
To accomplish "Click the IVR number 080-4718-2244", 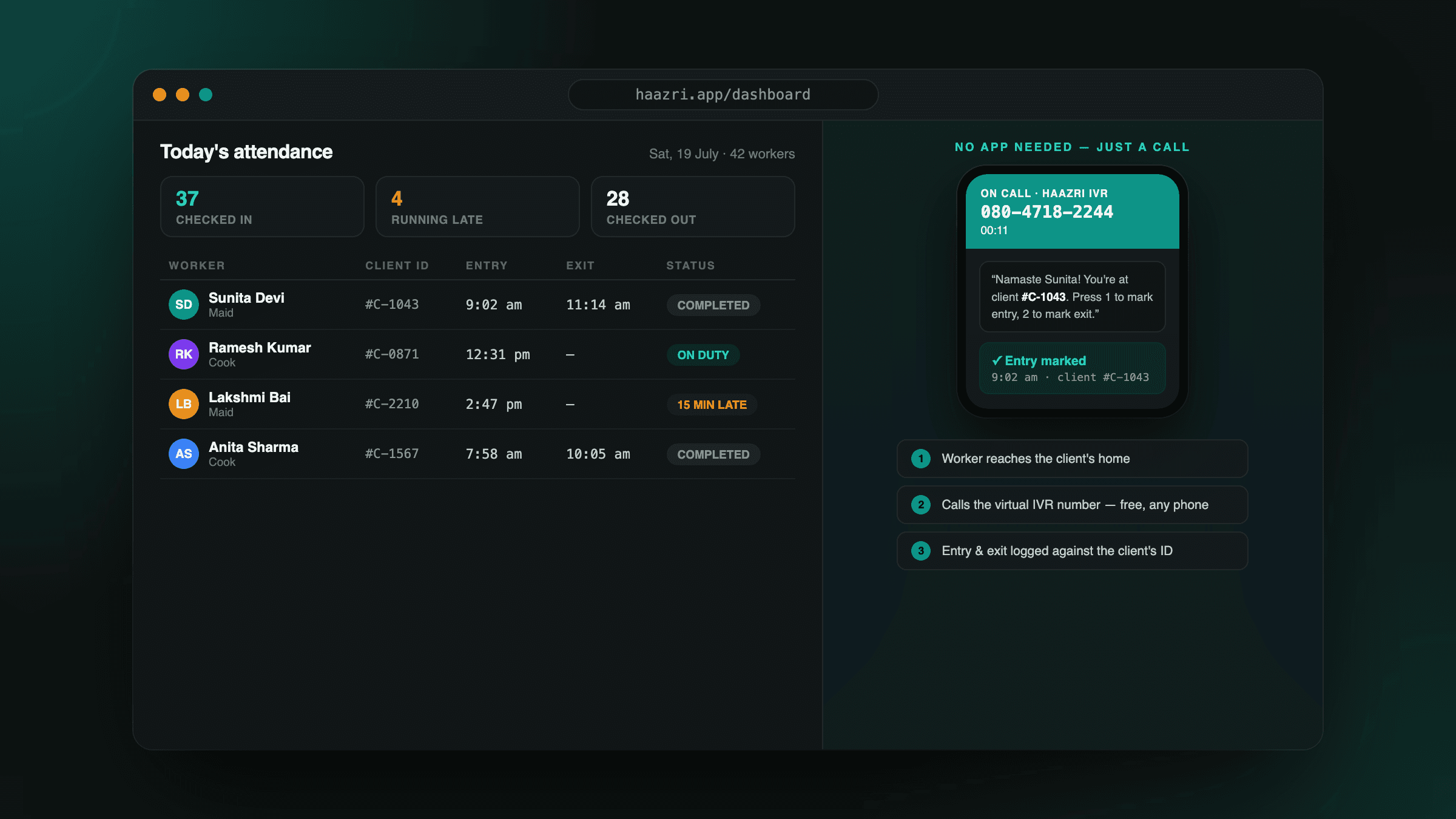I will click(x=1047, y=212).
